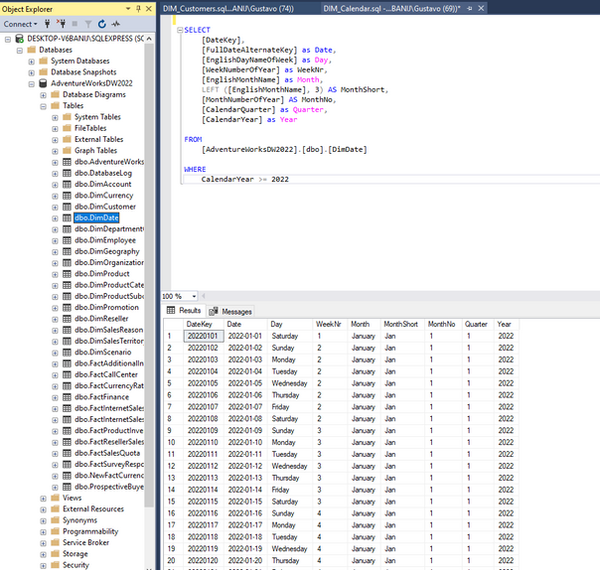600x570 pixels.
Task: Click the Security folder icon
Action: point(55,565)
